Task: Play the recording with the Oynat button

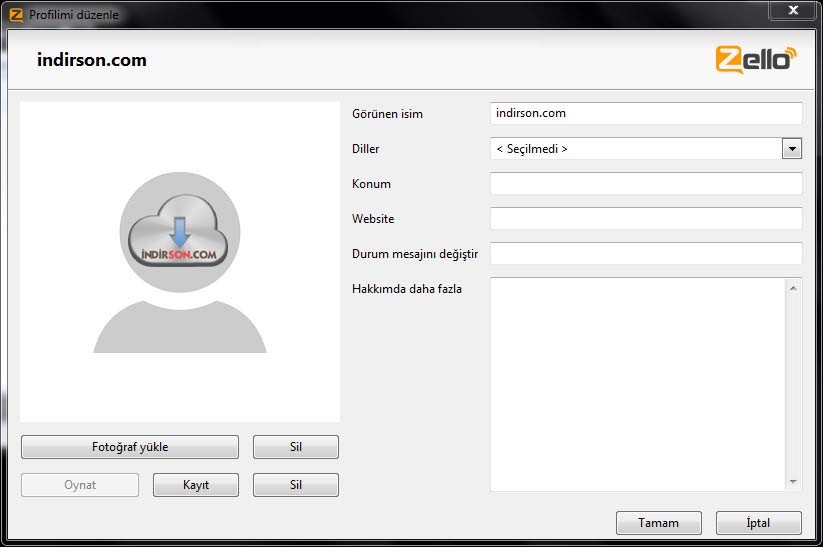Action: point(80,485)
